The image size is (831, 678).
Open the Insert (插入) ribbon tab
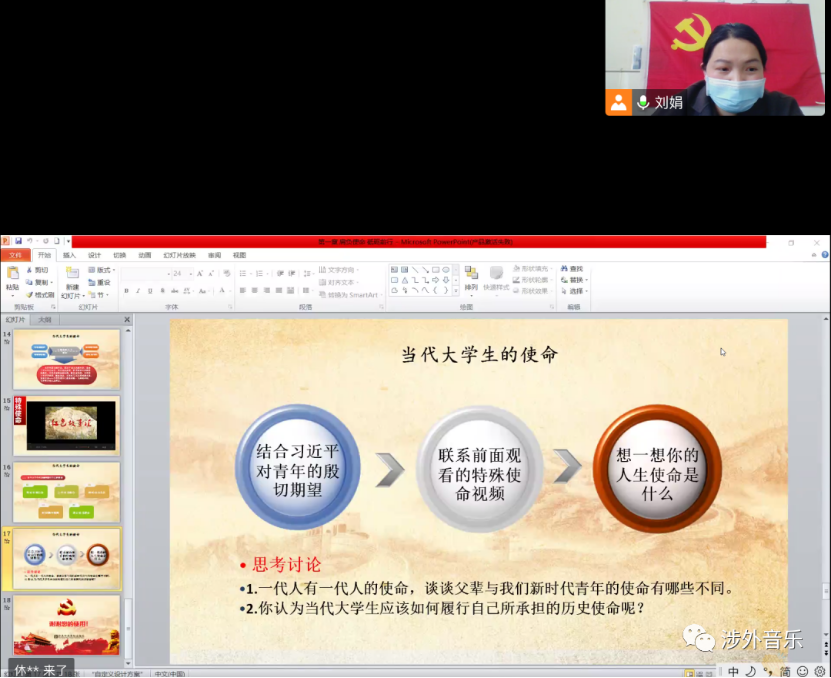click(69, 255)
